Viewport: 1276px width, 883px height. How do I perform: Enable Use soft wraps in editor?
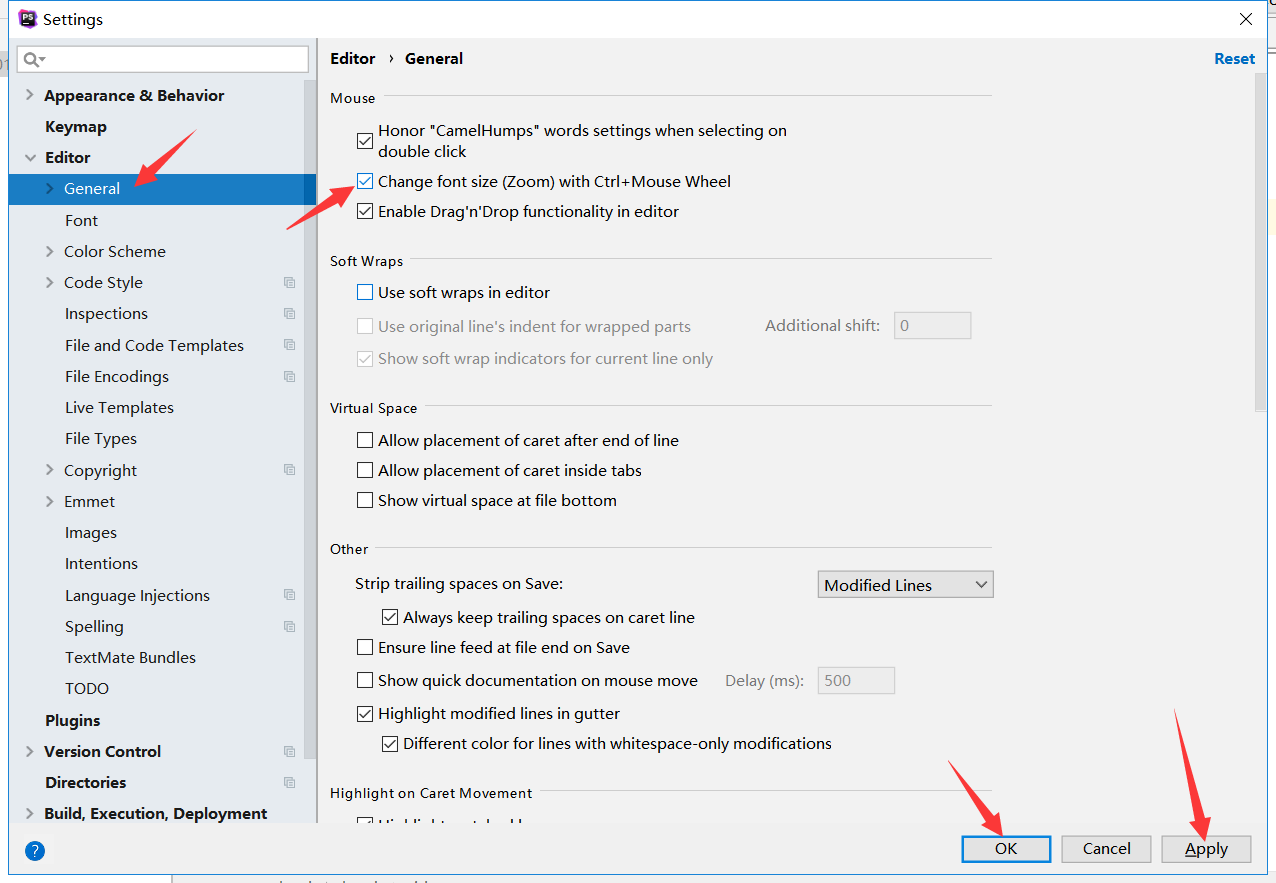point(365,293)
